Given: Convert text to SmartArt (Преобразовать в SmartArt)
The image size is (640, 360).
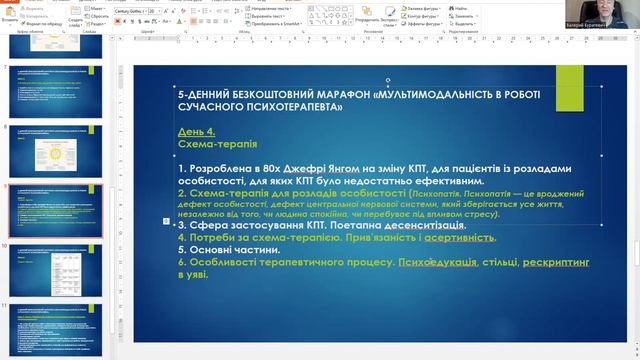Looking at the screenshot, I should click(x=274, y=24).
